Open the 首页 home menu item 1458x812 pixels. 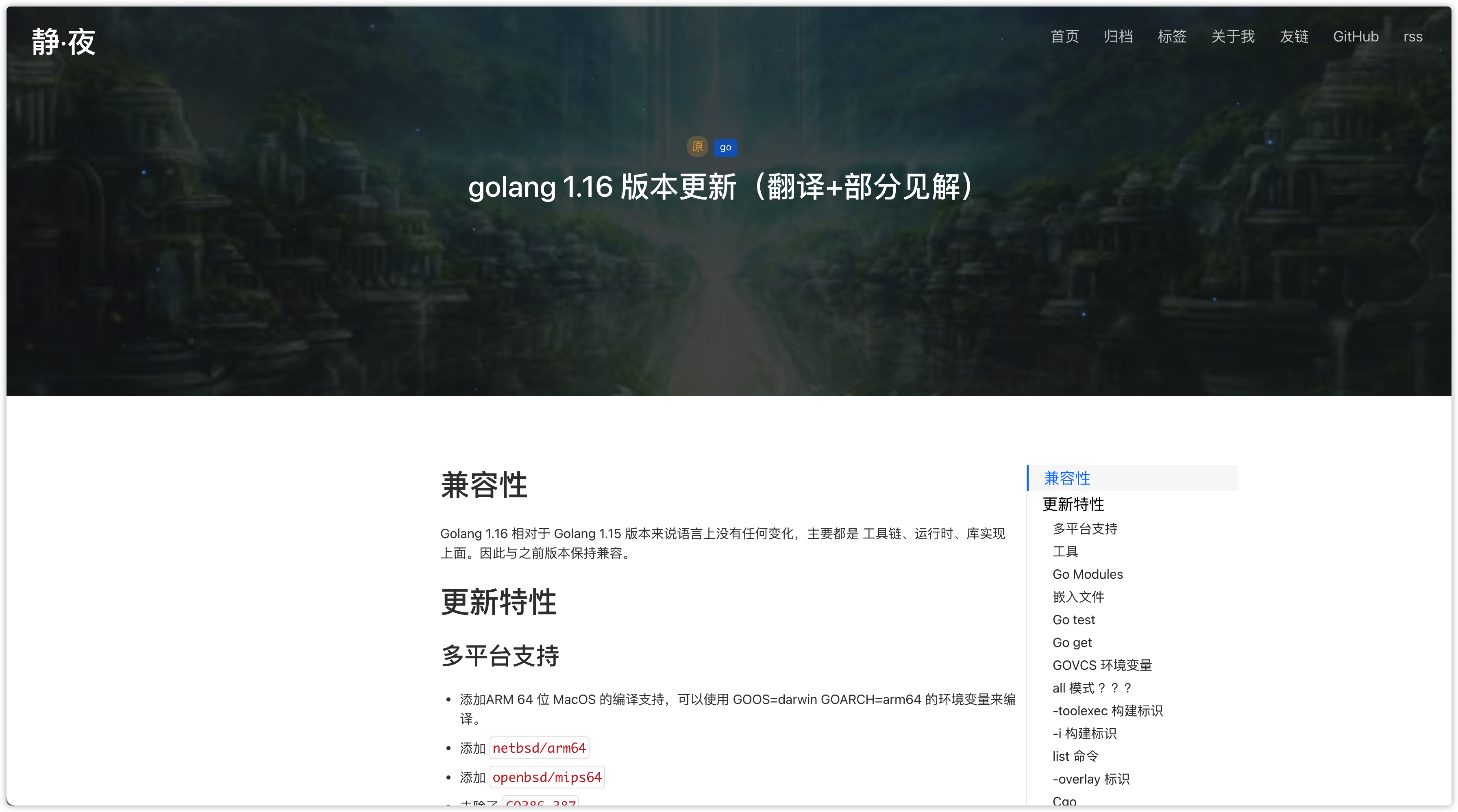coord(1065,37)
